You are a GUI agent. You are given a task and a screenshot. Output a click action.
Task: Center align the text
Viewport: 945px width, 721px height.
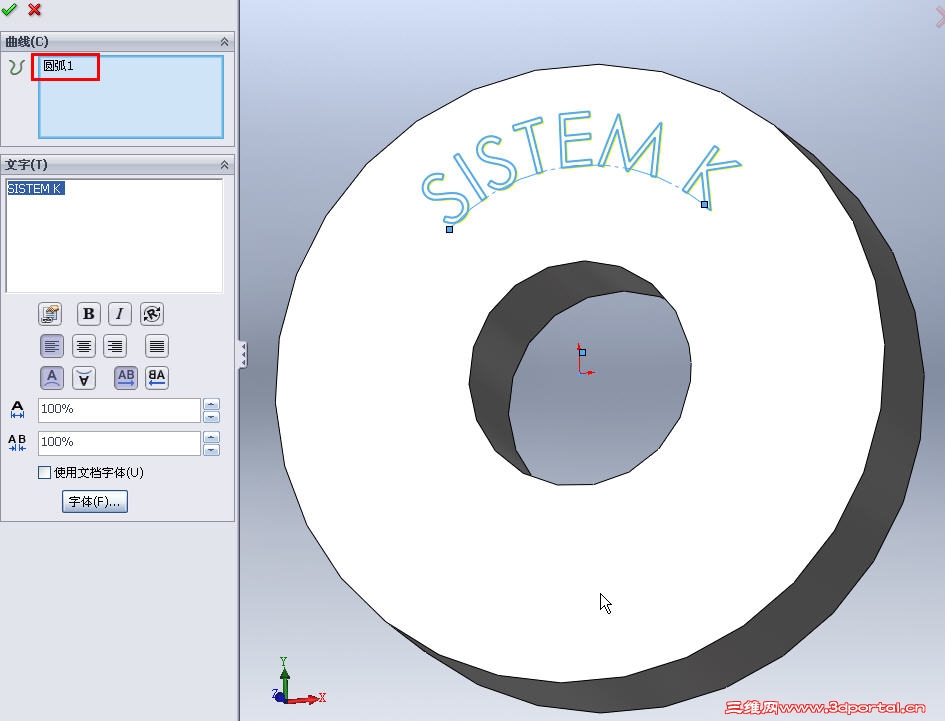(x=84, y=346)
